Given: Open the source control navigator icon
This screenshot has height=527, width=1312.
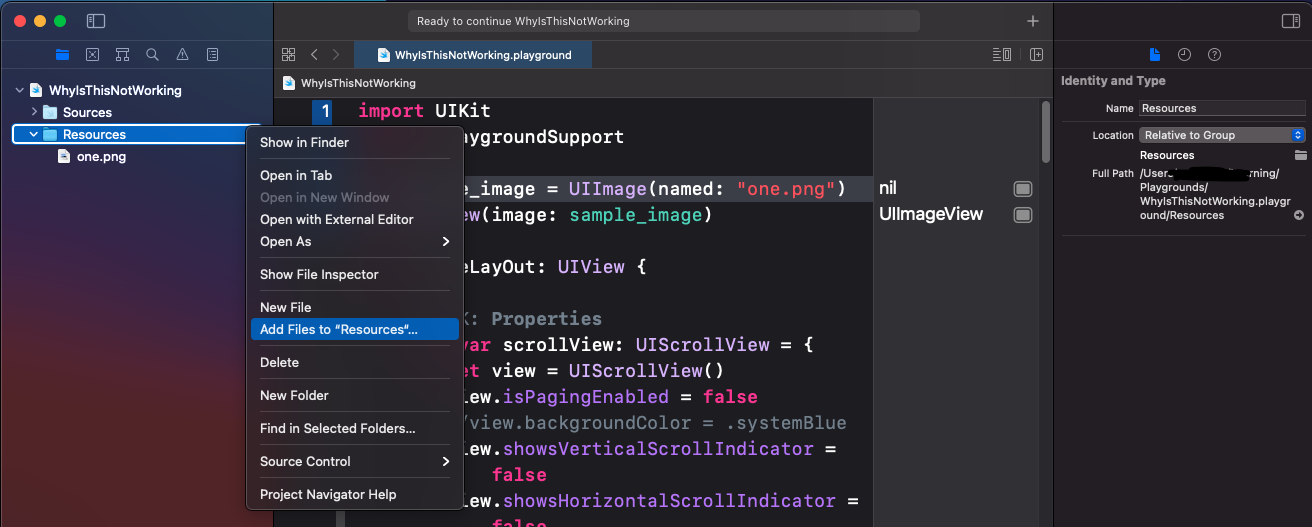Looking at the screenshot, I should [x=92, y=55].
